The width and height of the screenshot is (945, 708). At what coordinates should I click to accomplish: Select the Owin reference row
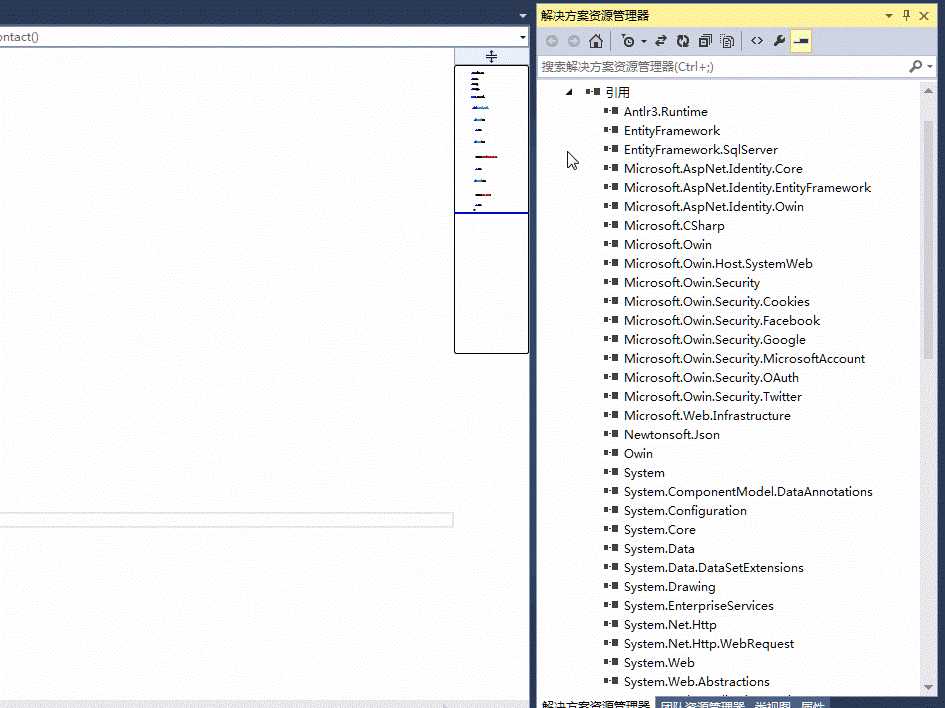point(638,453)
